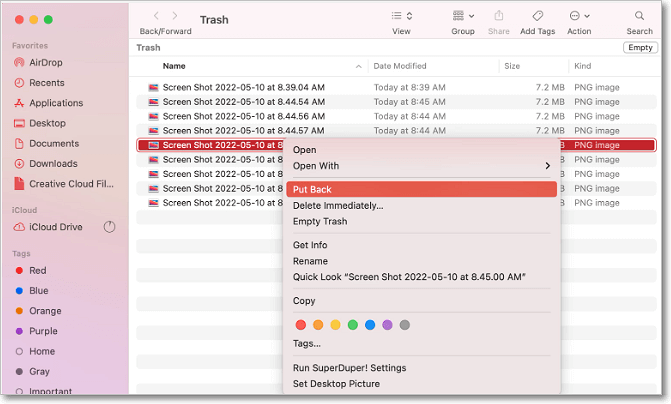Choose Put Back from context menu
Image resolution: width=671 pixels, height=404 pixels.
(312, 190)
